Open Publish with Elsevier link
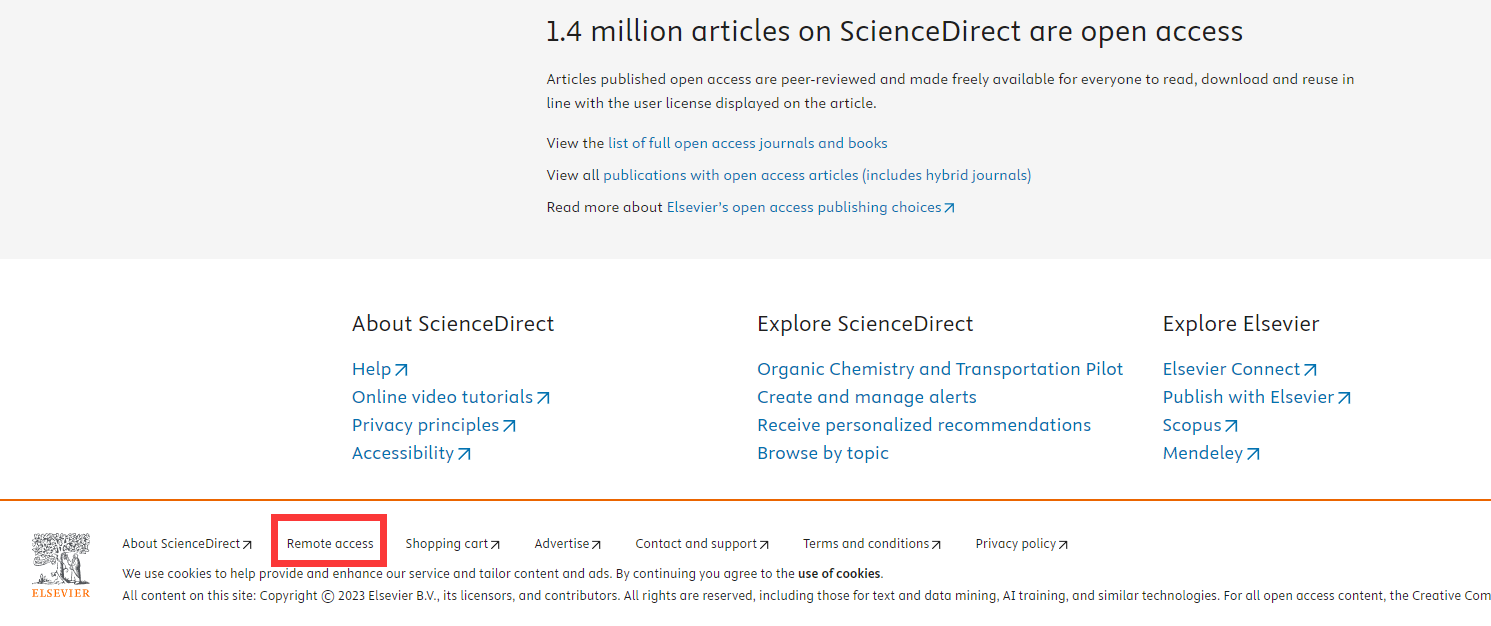 point(1256,397)
